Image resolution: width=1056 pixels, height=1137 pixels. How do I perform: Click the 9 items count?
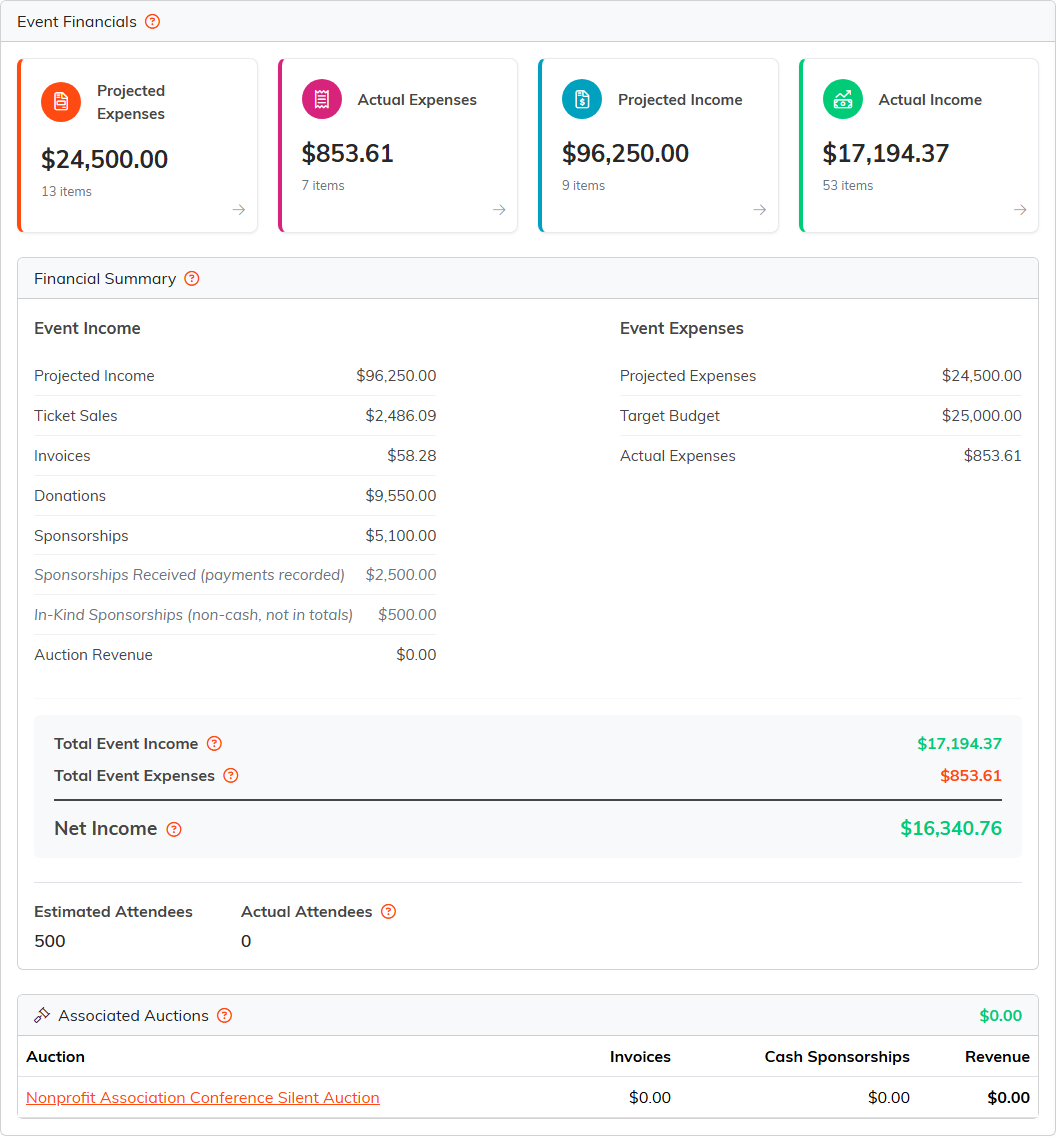[x=583, y=186]
